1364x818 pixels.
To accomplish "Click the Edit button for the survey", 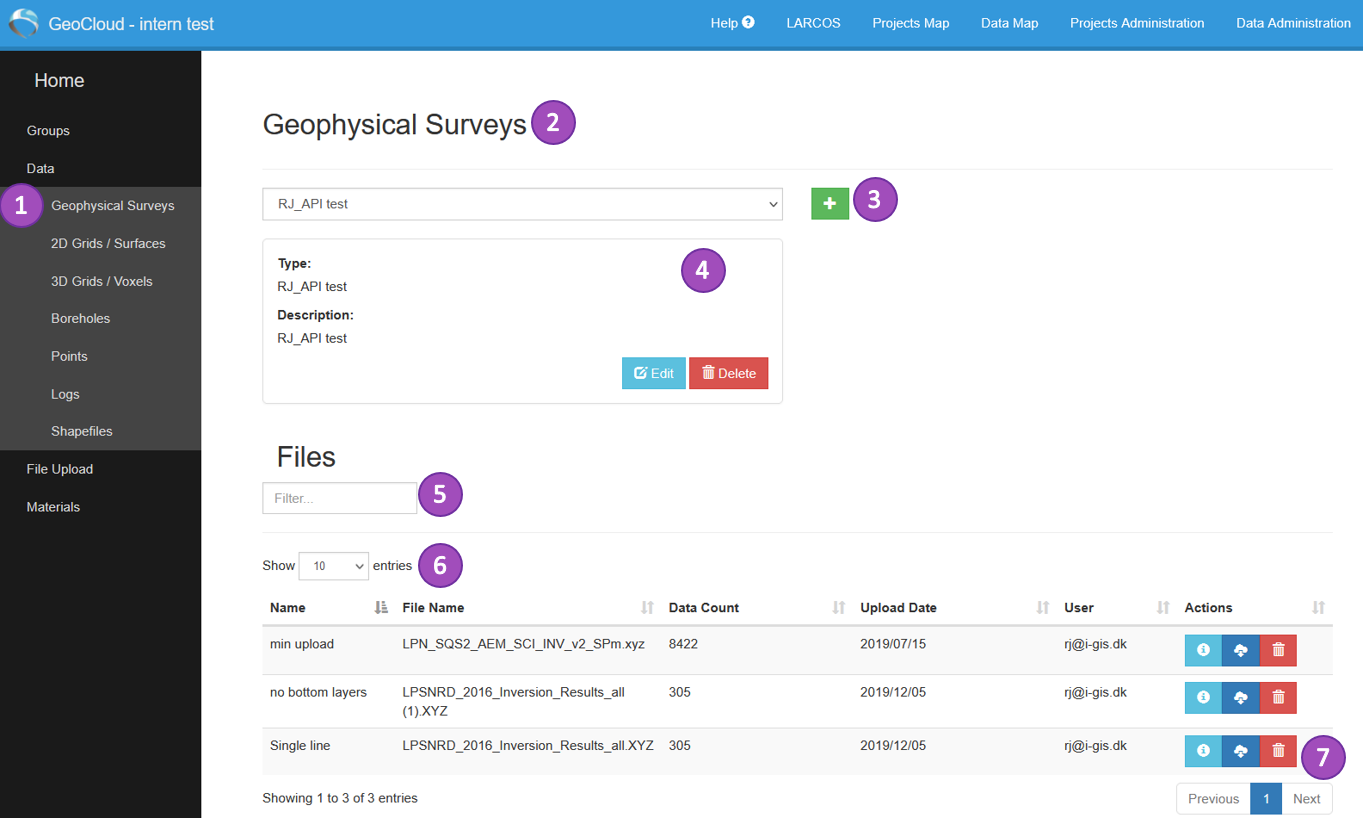I will coord(654,373).
